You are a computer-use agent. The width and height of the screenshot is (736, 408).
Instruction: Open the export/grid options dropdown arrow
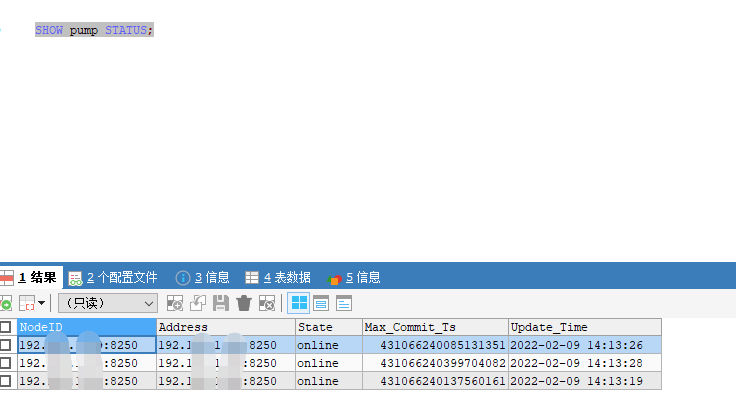[41, 303]
